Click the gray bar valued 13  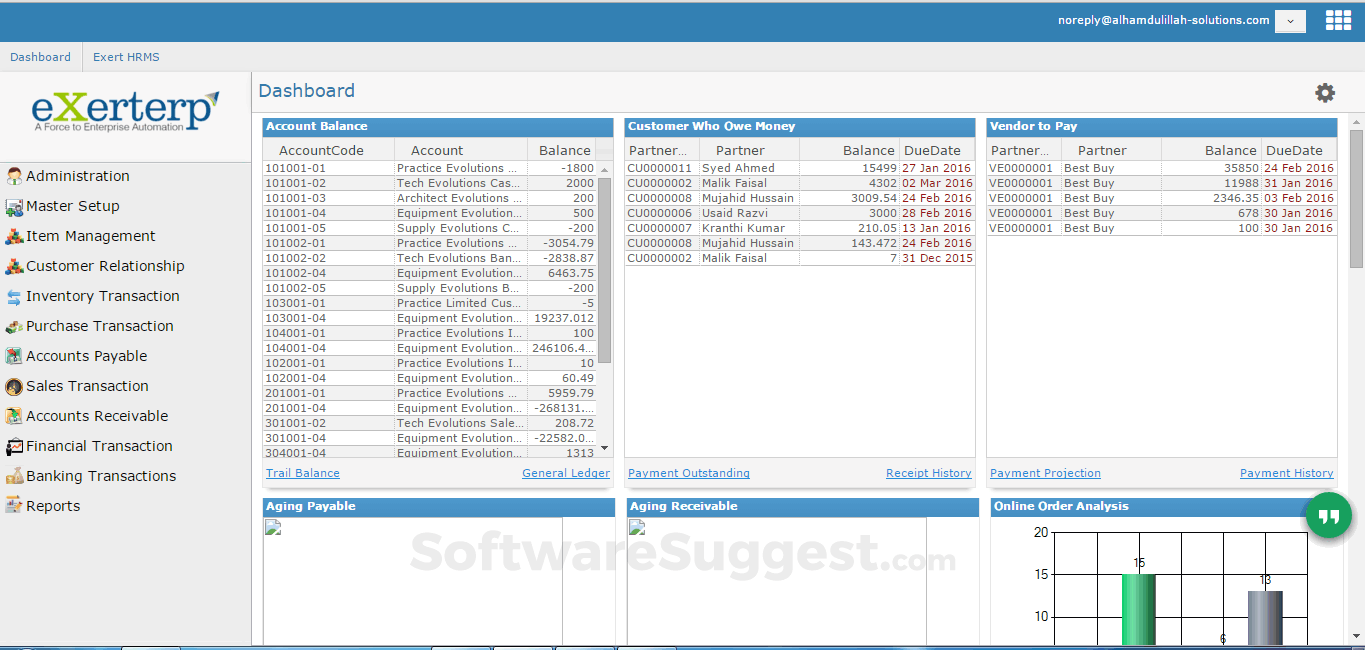click(x=1265, y=617)
